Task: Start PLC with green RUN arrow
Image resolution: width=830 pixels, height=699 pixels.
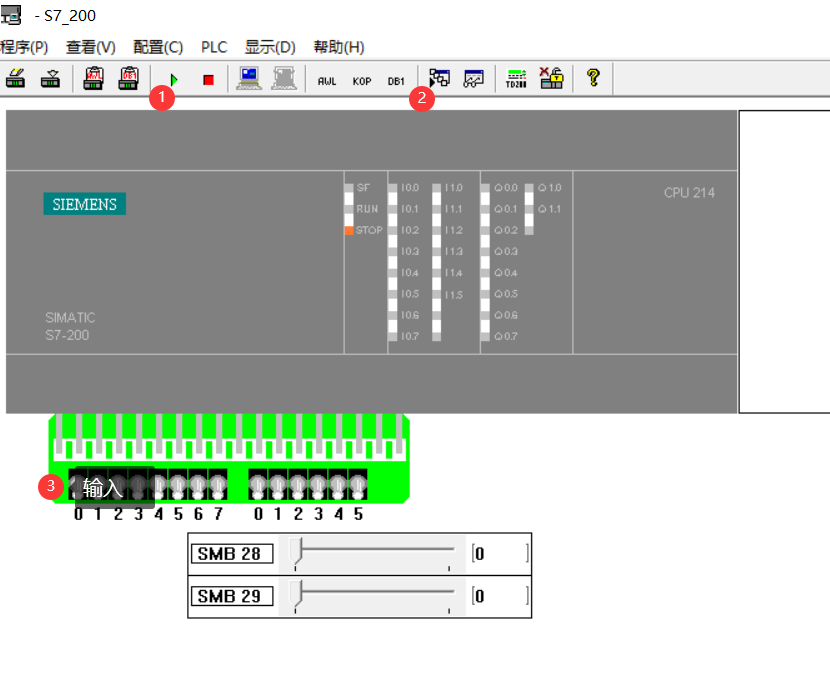Action: click(x=174, y=80)
